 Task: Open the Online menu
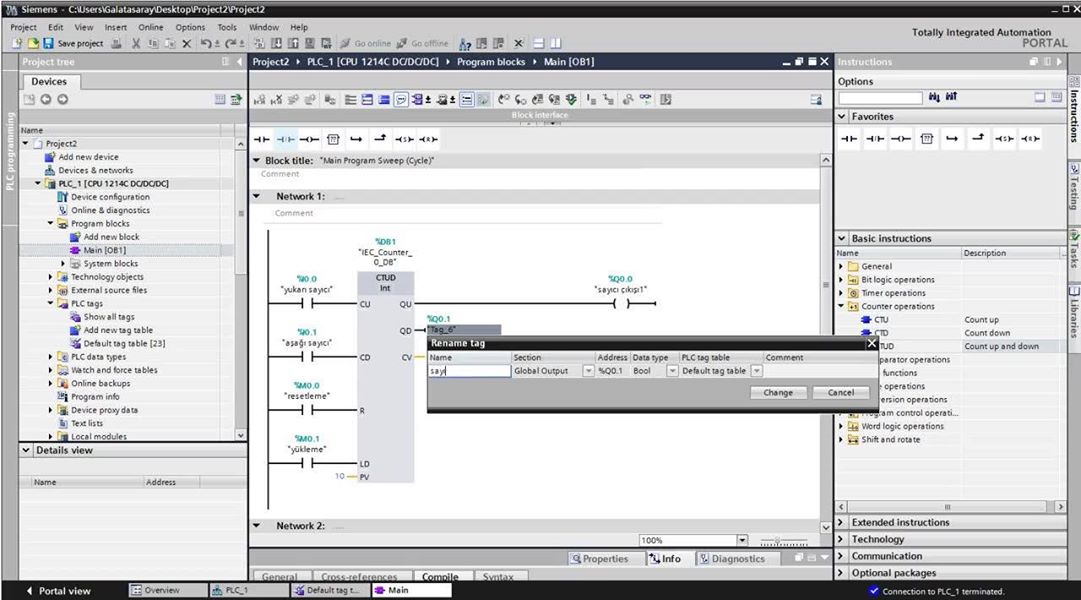151,27
